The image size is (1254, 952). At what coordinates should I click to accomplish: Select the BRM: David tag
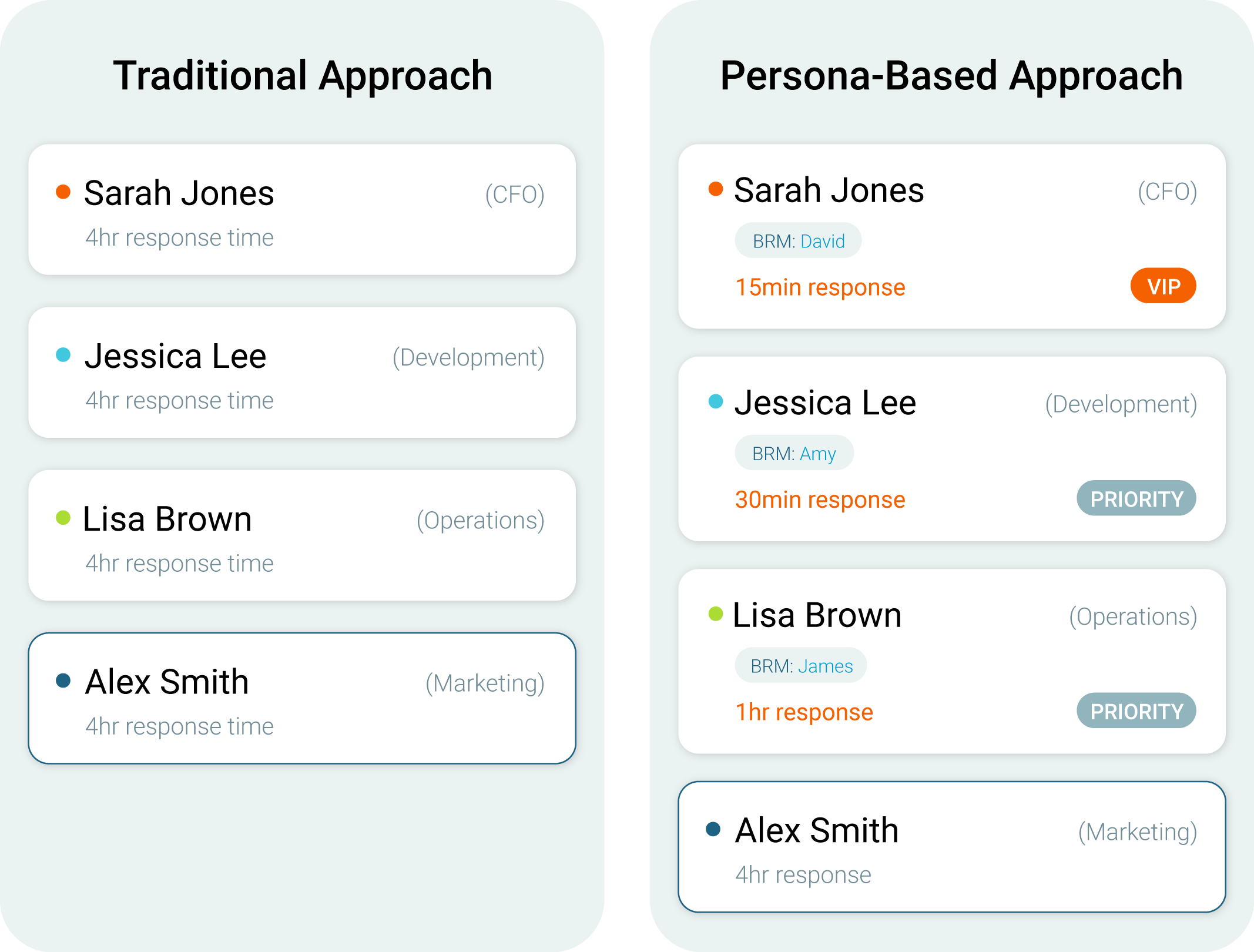coord(798,241)
